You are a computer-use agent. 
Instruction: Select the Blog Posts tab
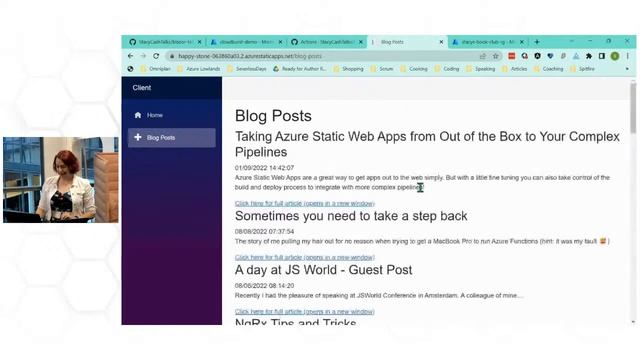406,42
